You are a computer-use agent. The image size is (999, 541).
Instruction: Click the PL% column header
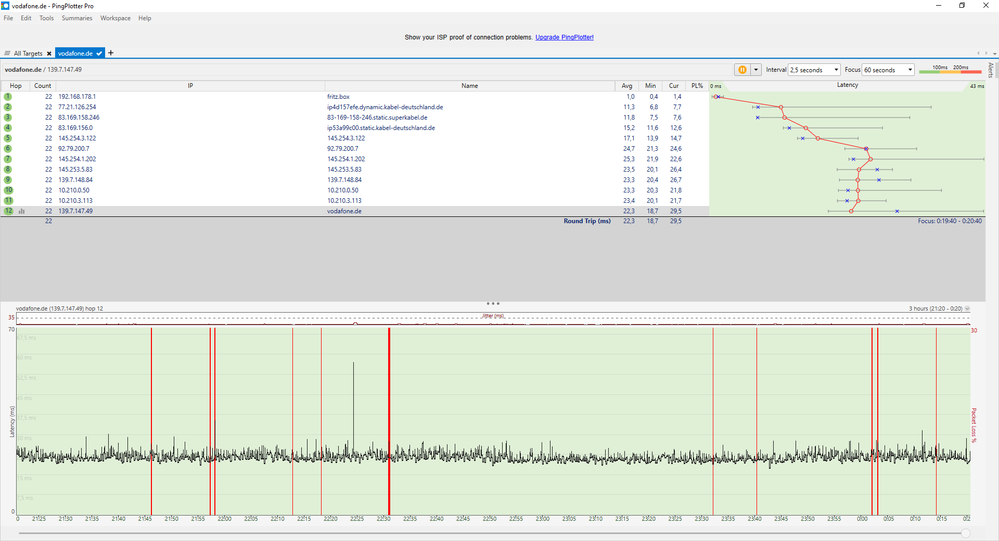(696, 86)
